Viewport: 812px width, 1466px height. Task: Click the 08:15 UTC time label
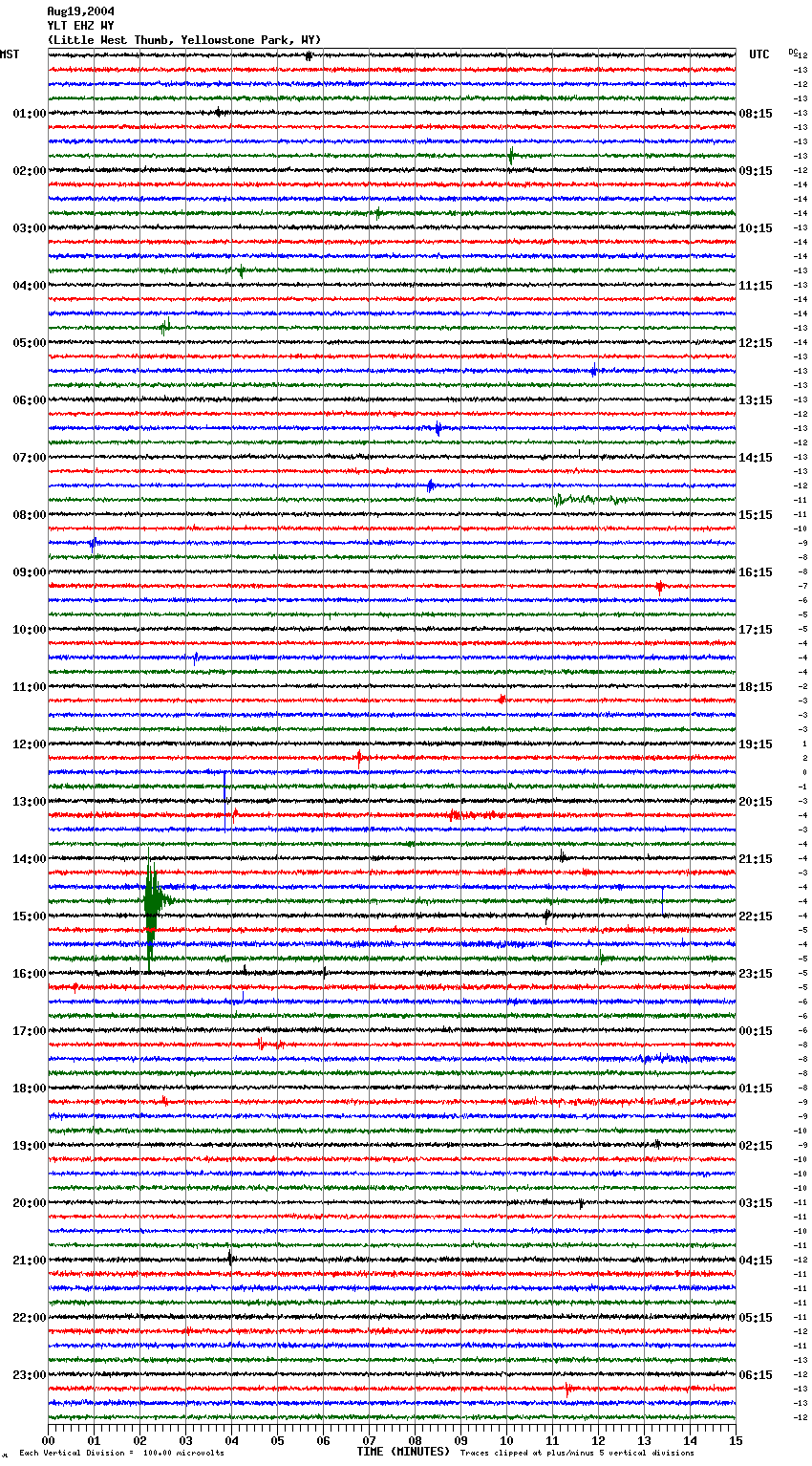click(x=756, y=114)
